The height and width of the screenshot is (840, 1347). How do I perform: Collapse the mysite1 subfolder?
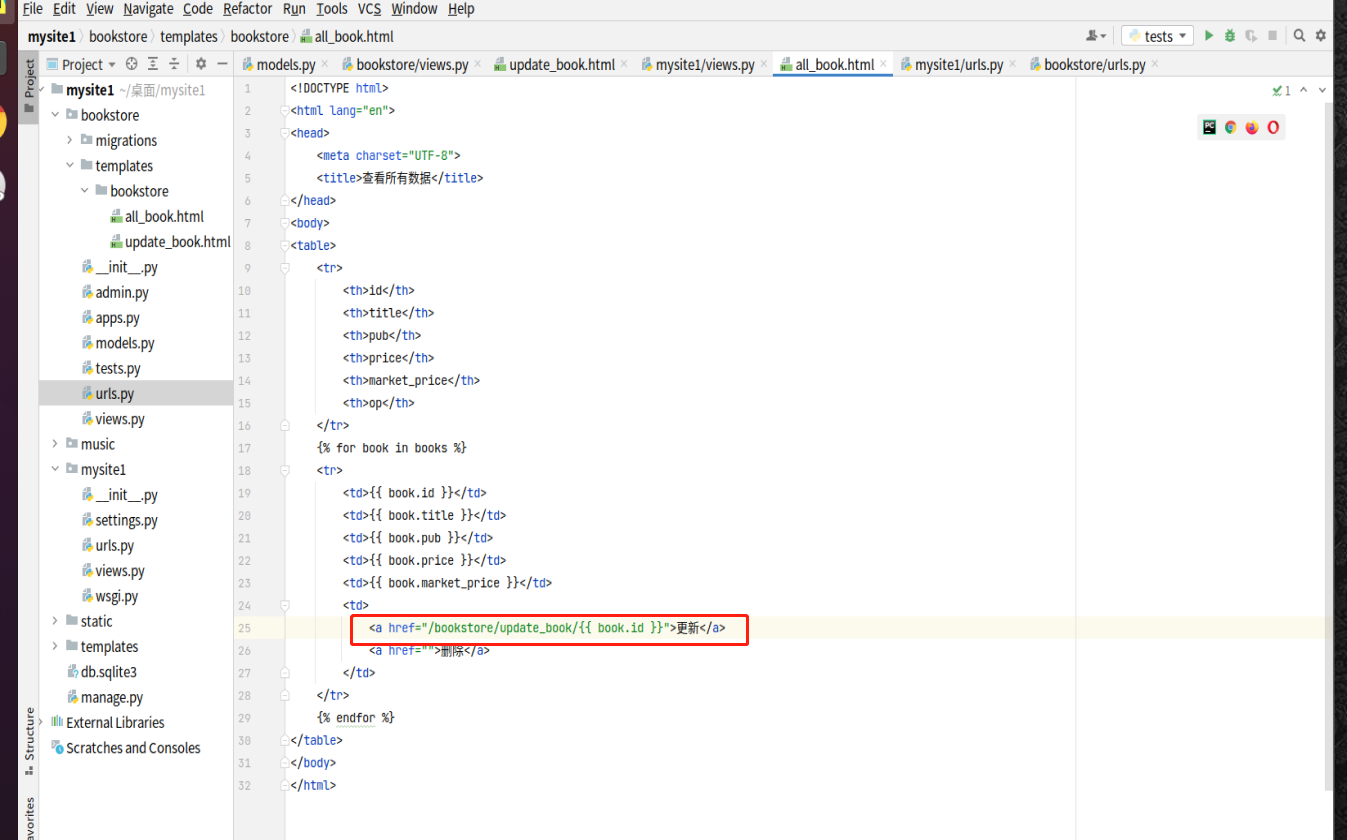[56, 469]
